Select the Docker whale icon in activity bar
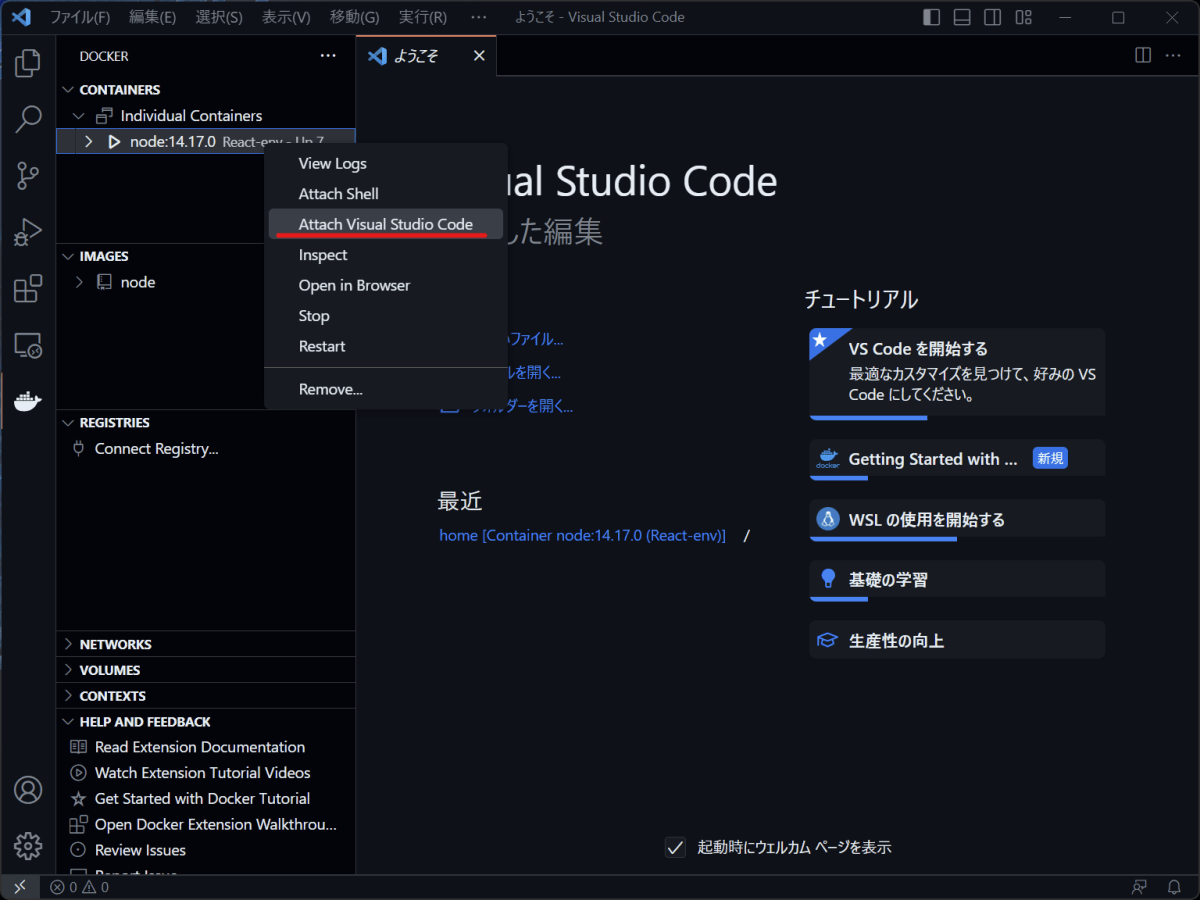 [x=28, y=402]
